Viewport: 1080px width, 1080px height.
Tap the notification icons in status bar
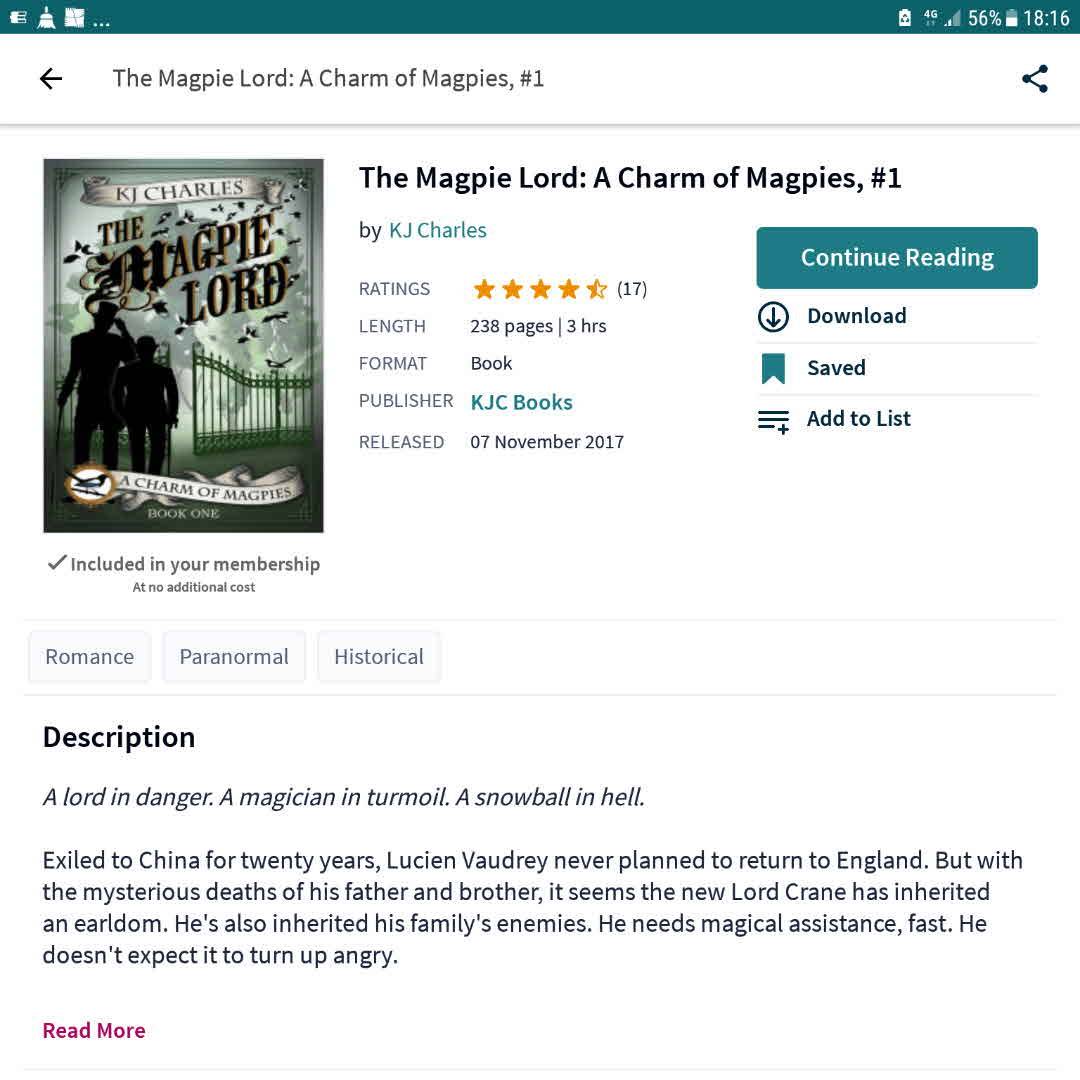tap(60, 18)
